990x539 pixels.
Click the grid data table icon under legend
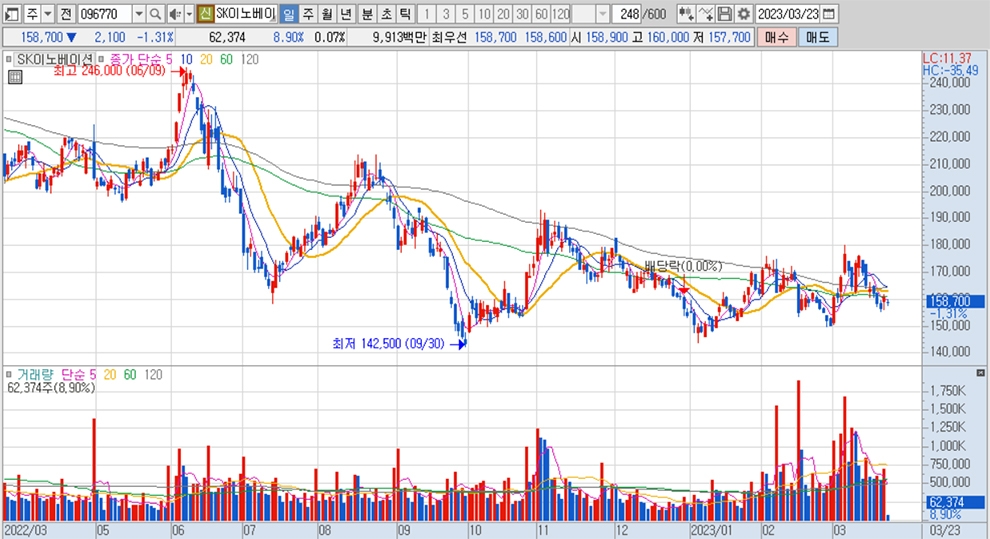click(15, 78)
